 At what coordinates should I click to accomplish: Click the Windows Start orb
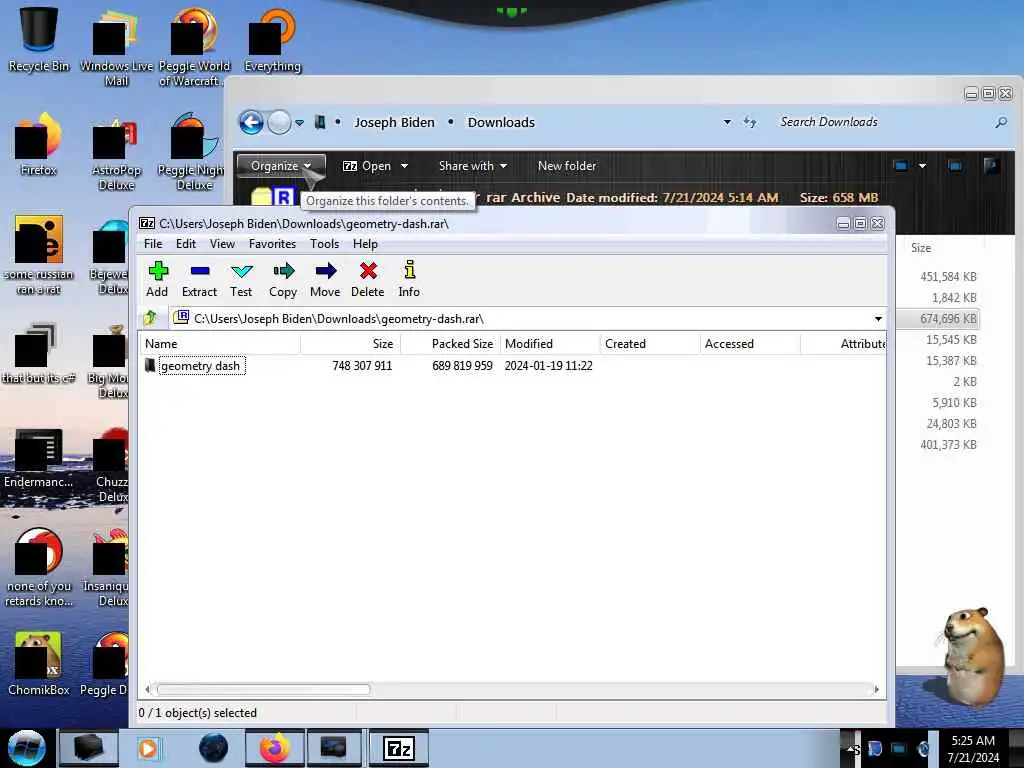(27, 748)
